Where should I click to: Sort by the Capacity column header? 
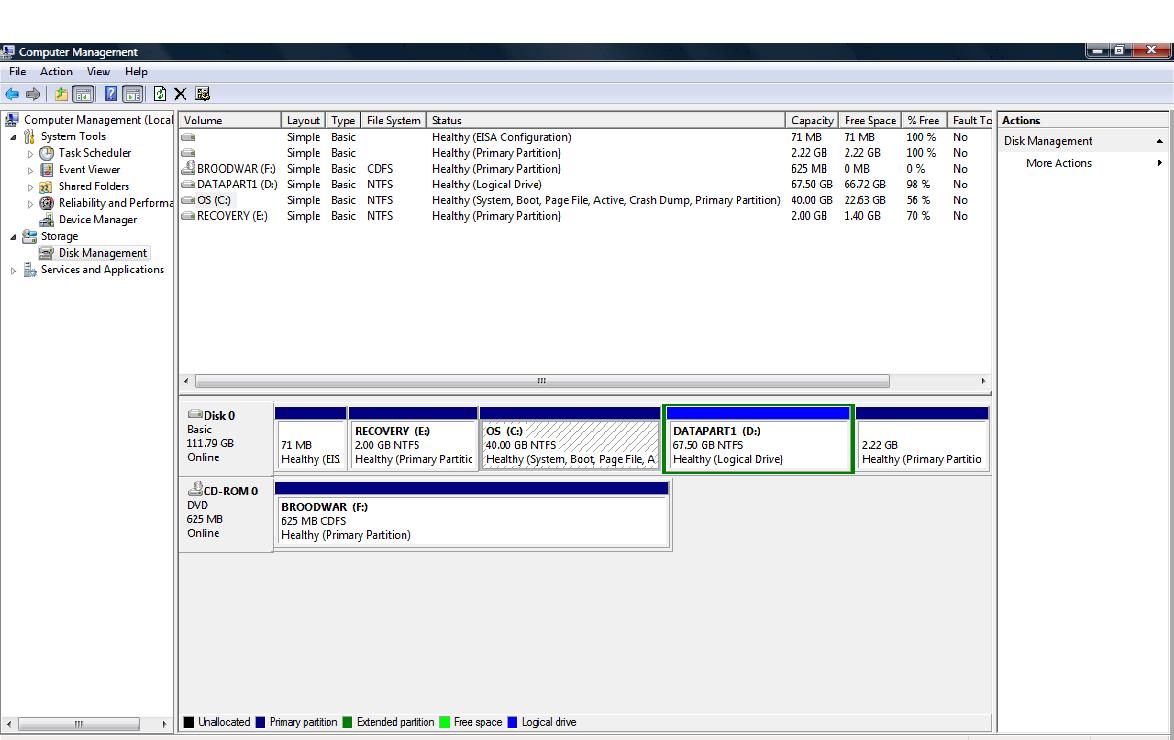pyautogui.click(x=812, y=120)
